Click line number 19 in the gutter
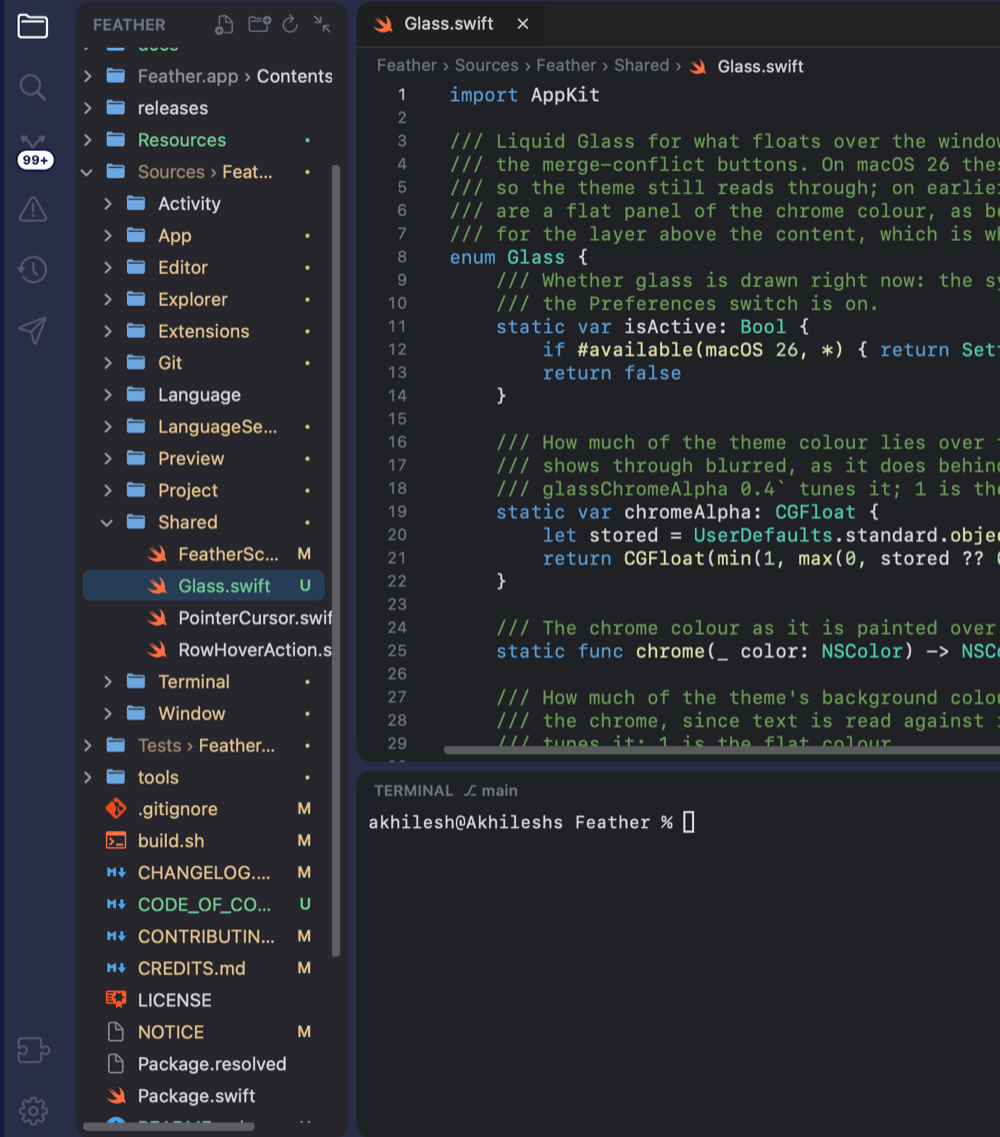 (x=397, y=512)
